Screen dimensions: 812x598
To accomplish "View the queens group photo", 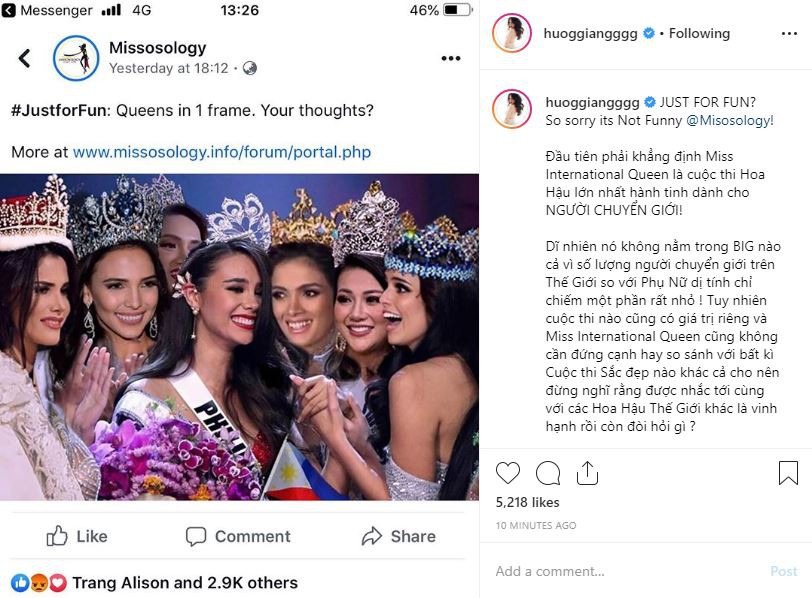I will point(240,337).
